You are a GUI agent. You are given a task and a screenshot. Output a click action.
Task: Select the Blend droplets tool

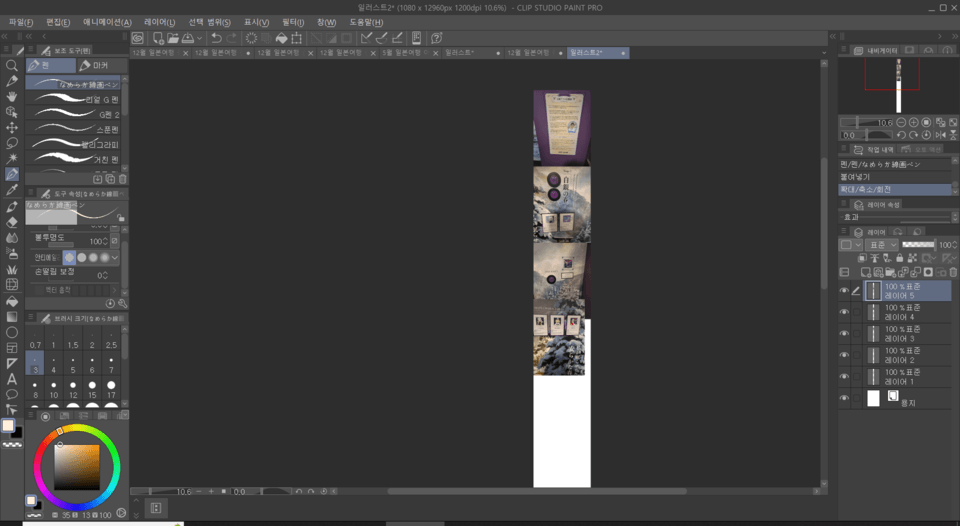11,238
